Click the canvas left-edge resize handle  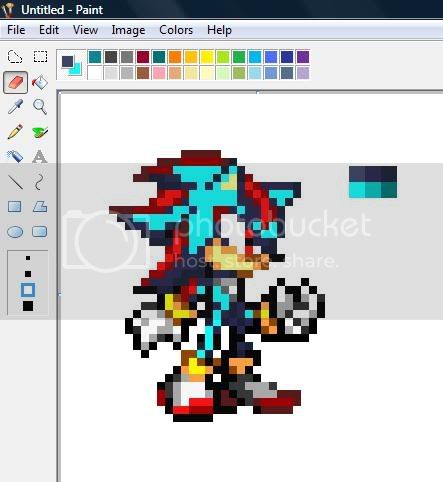59,294
